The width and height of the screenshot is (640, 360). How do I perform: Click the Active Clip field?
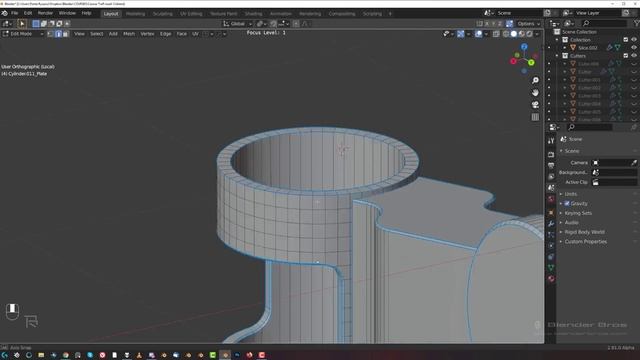[x=615, y=182]
